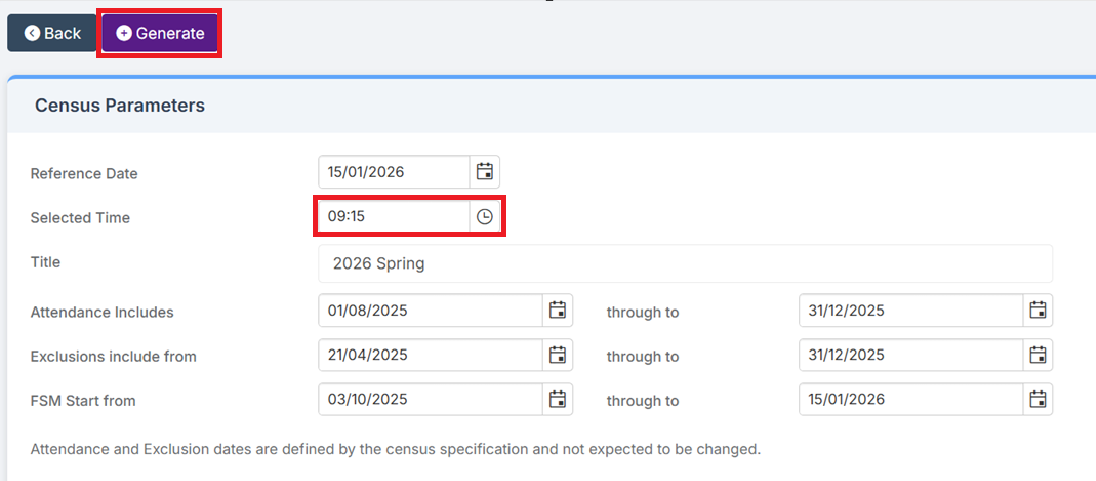Open calendar for FSM Start from date
The width and height of the screenshot is (1096, 481).
(x=558, y=400)
